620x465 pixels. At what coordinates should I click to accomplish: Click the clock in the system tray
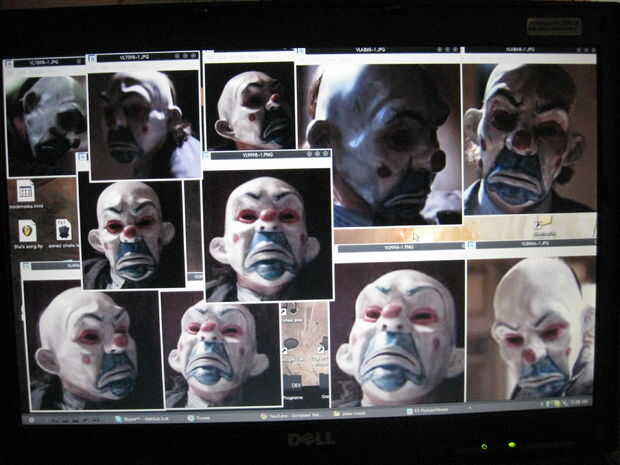pyautogui.click(x=579, y=403)
